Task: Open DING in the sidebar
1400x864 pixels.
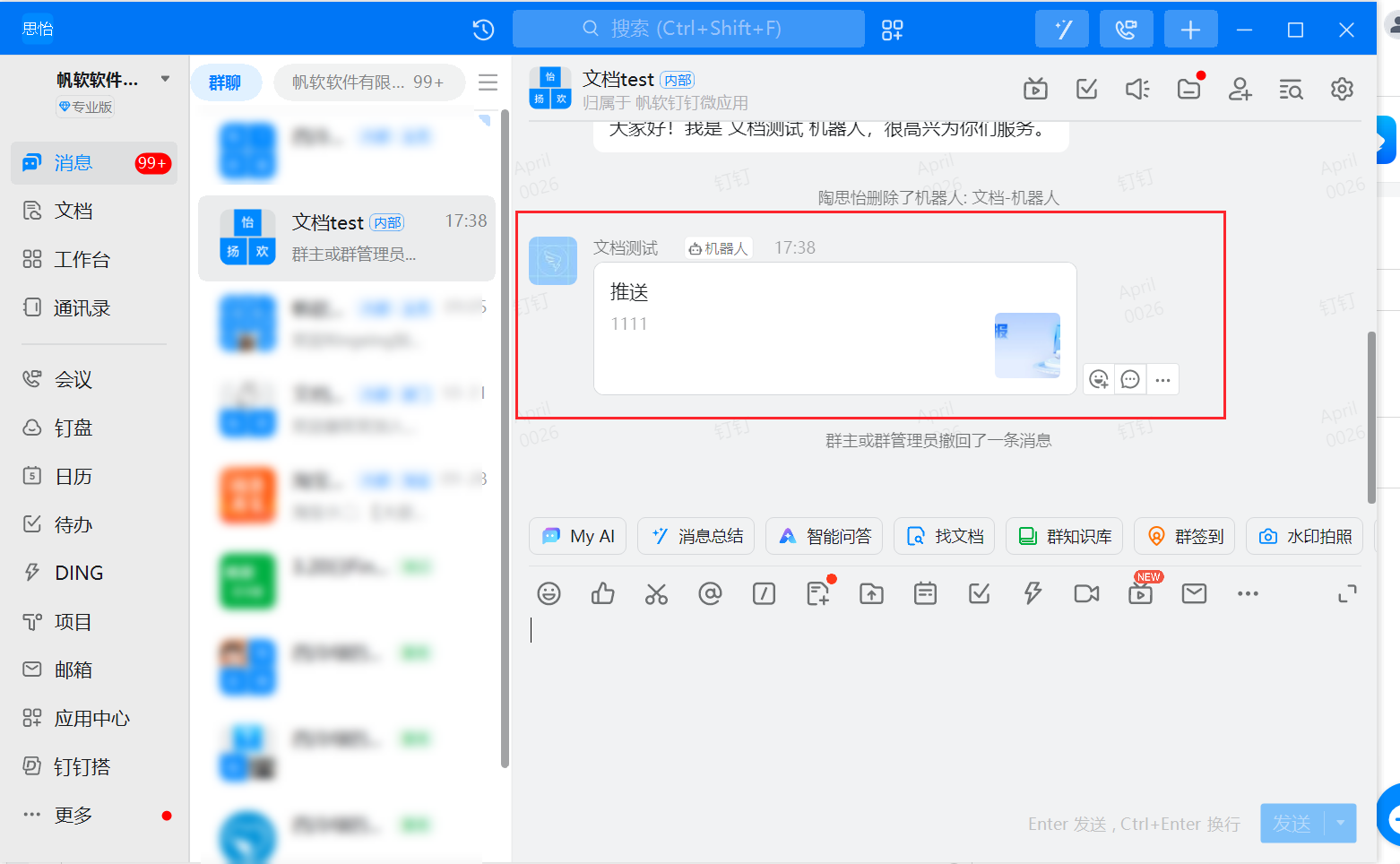Action: 94,573
